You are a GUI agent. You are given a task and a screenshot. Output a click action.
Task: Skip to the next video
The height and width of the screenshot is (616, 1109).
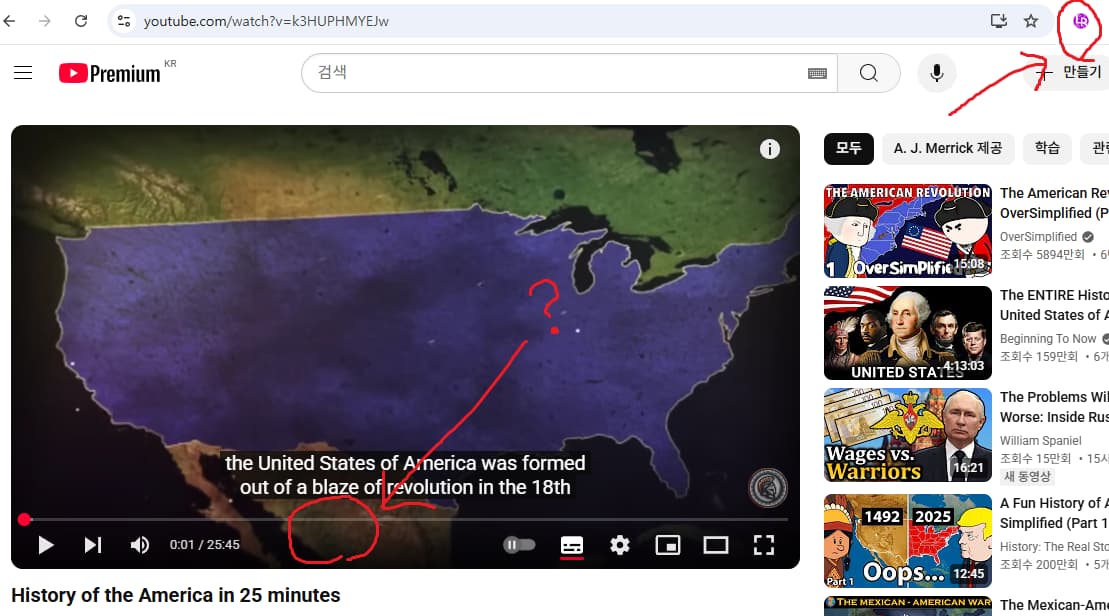click(93, 545)
